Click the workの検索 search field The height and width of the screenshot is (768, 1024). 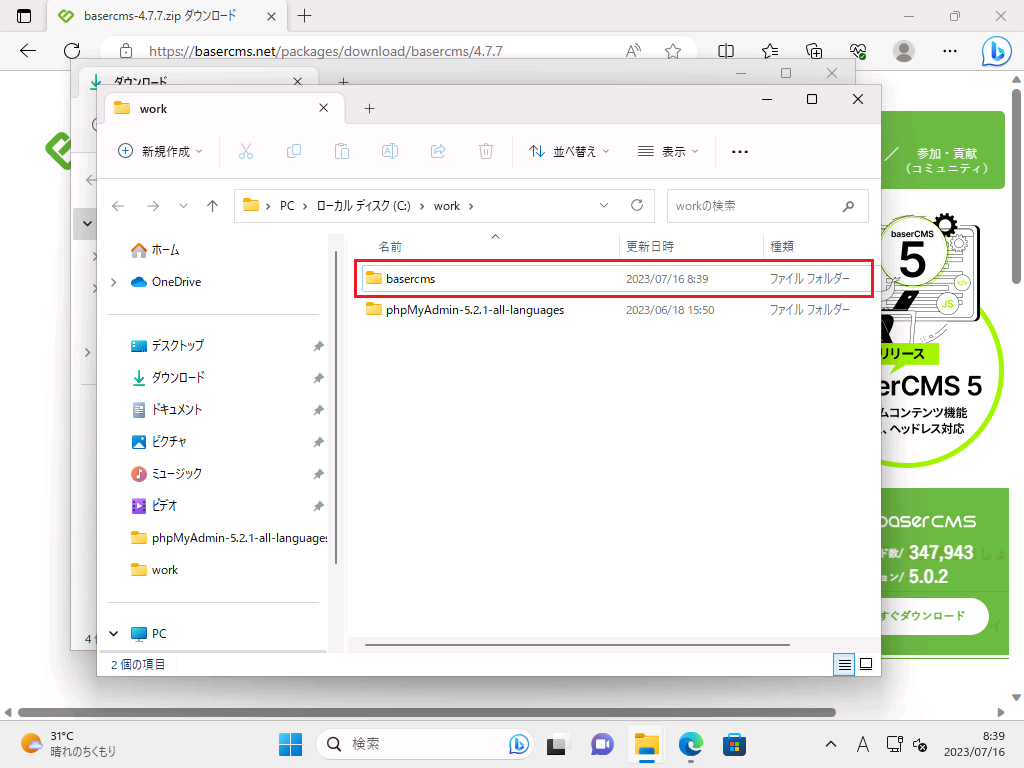755,206
